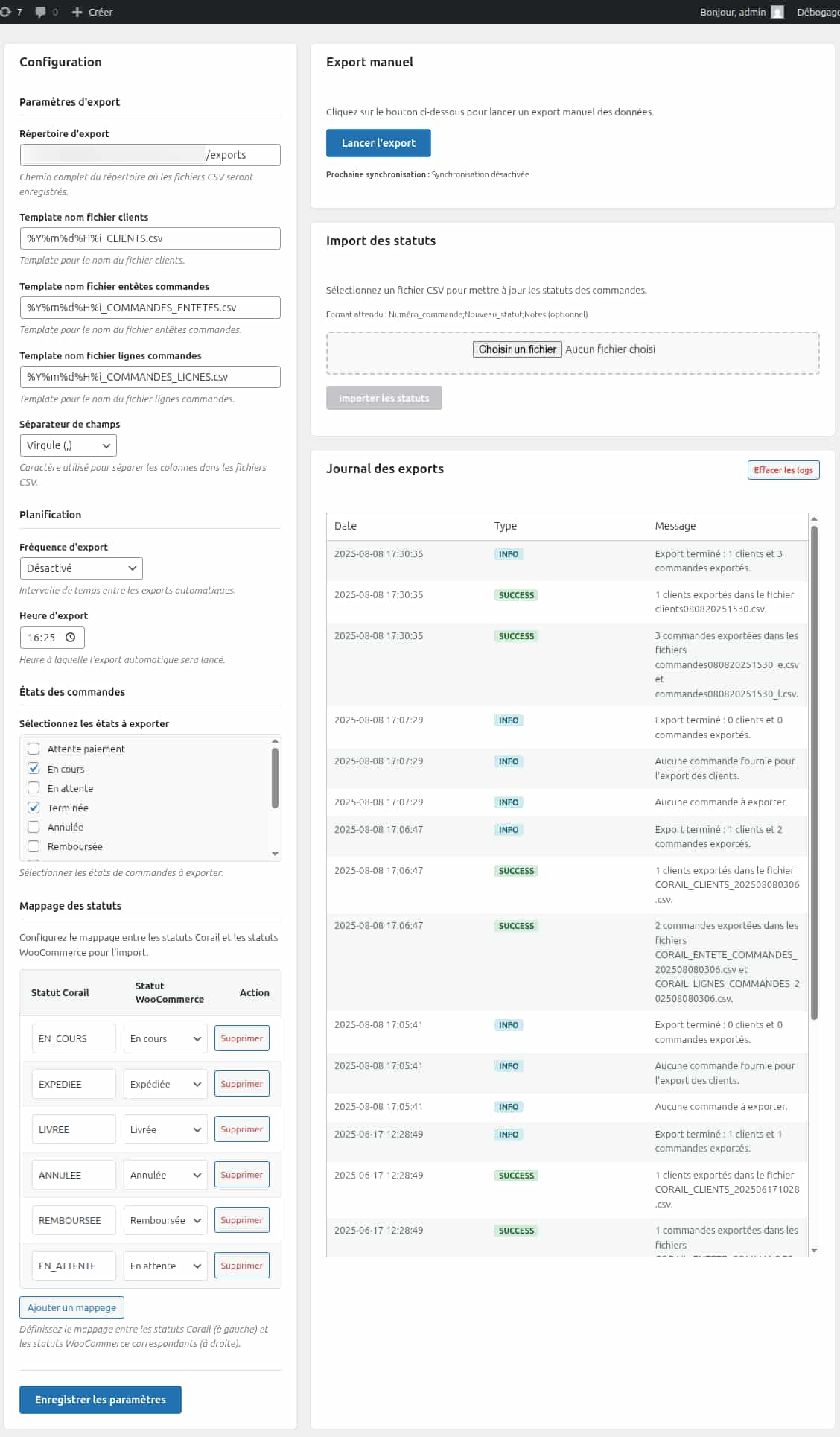Open the Fréquence d'export dropdown
Screen dimensions: 840x1437
[x=80, y=568]
